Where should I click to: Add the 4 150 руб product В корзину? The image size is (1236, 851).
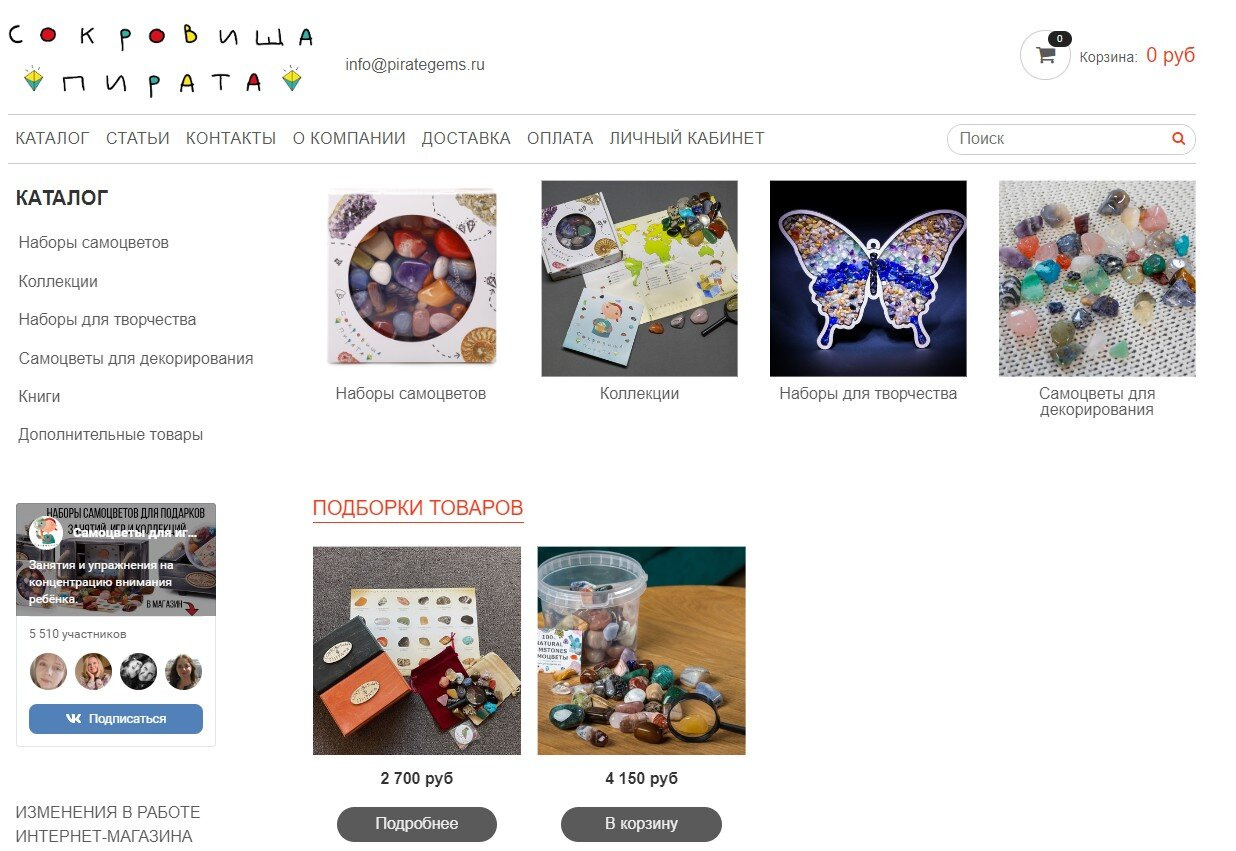coord(641,824)
